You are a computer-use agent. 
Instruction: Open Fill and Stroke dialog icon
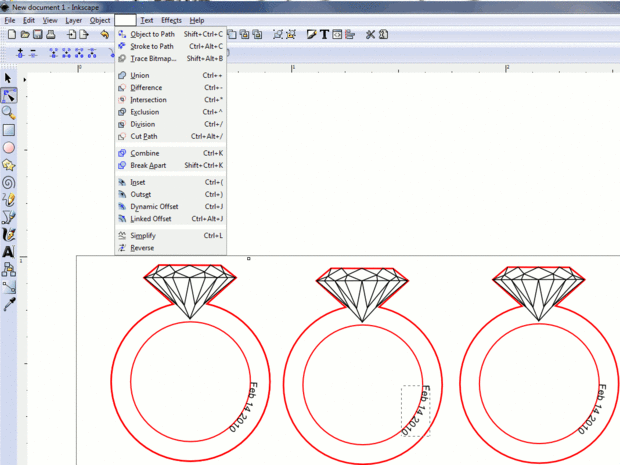[312, 34]
